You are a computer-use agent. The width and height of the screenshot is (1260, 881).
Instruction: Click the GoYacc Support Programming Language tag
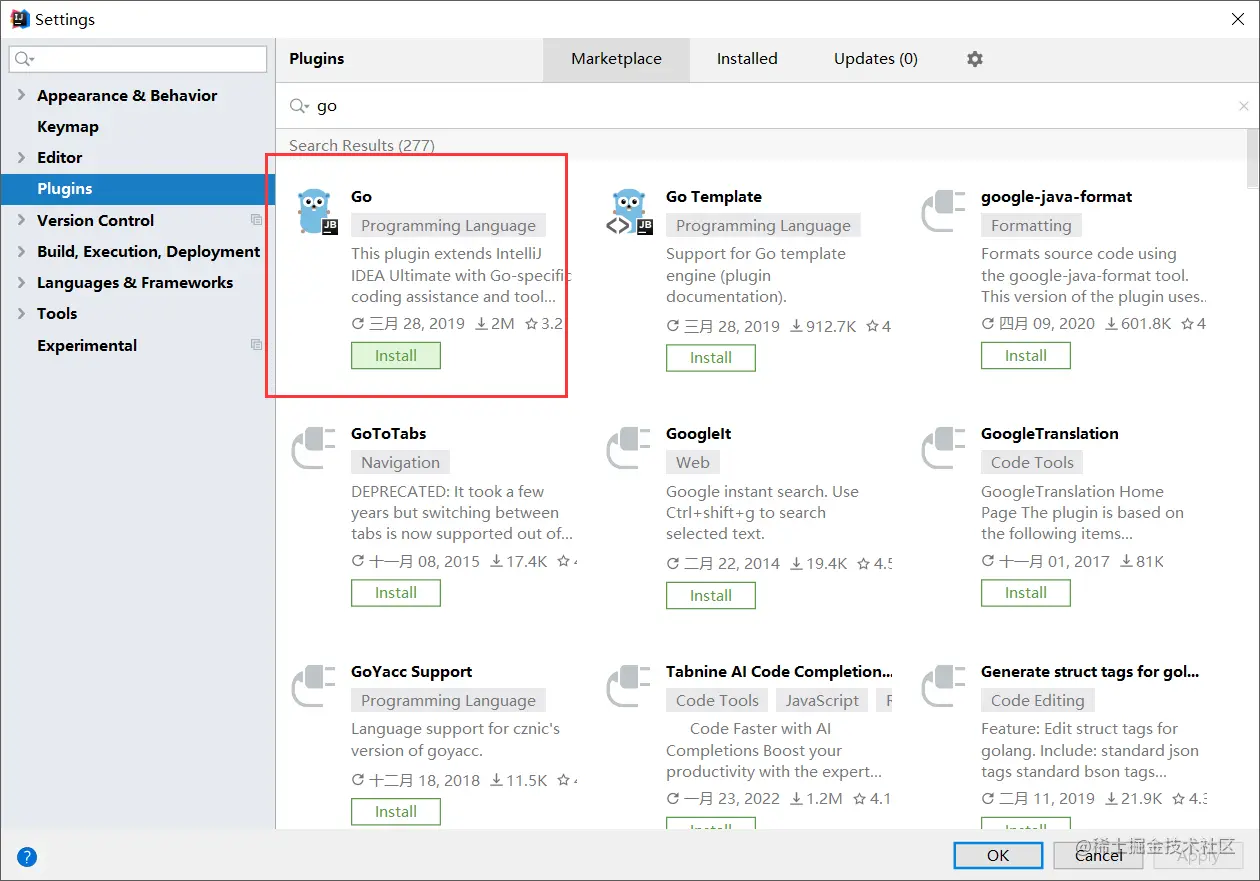point(448,701)
